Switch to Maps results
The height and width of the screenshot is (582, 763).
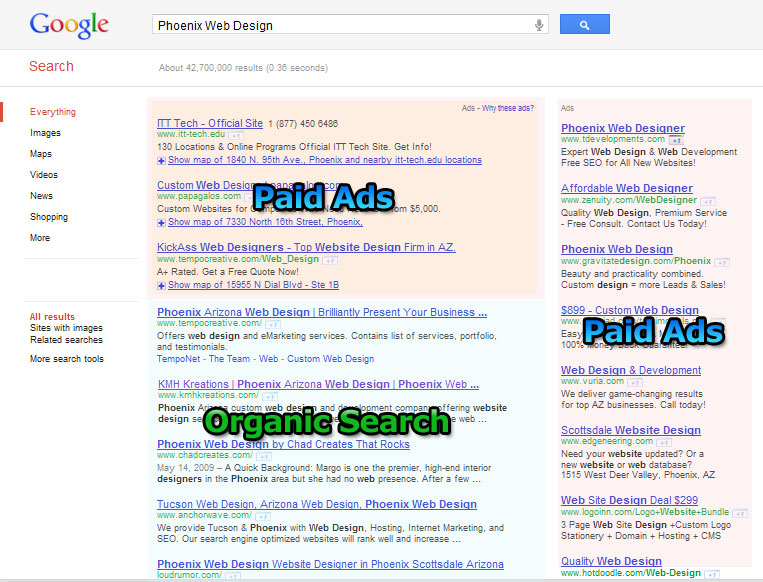pos(41,154)
